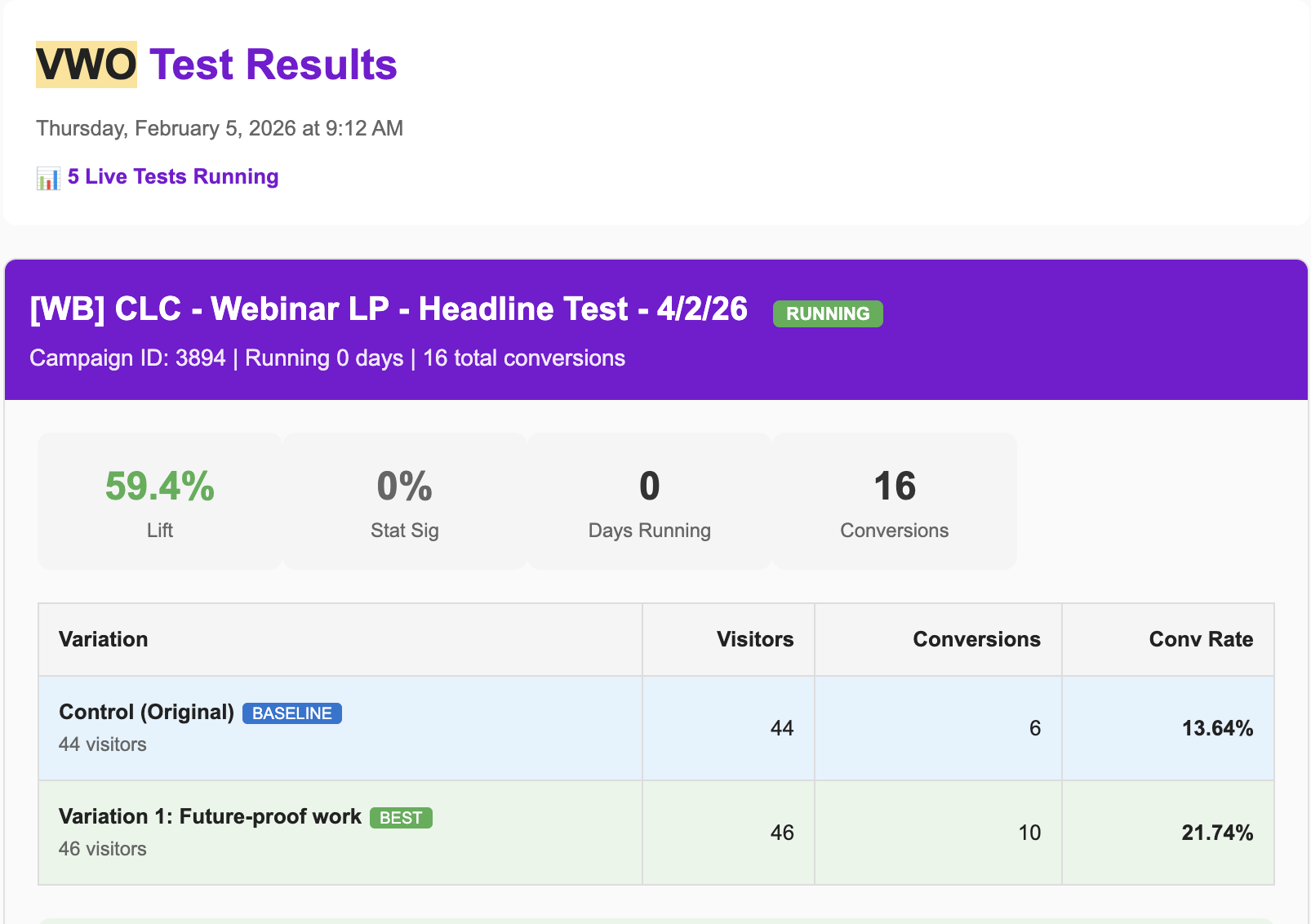Select the 0% stat sig value
Viewport: 1311px width, 924px height.
pos(405,486)
